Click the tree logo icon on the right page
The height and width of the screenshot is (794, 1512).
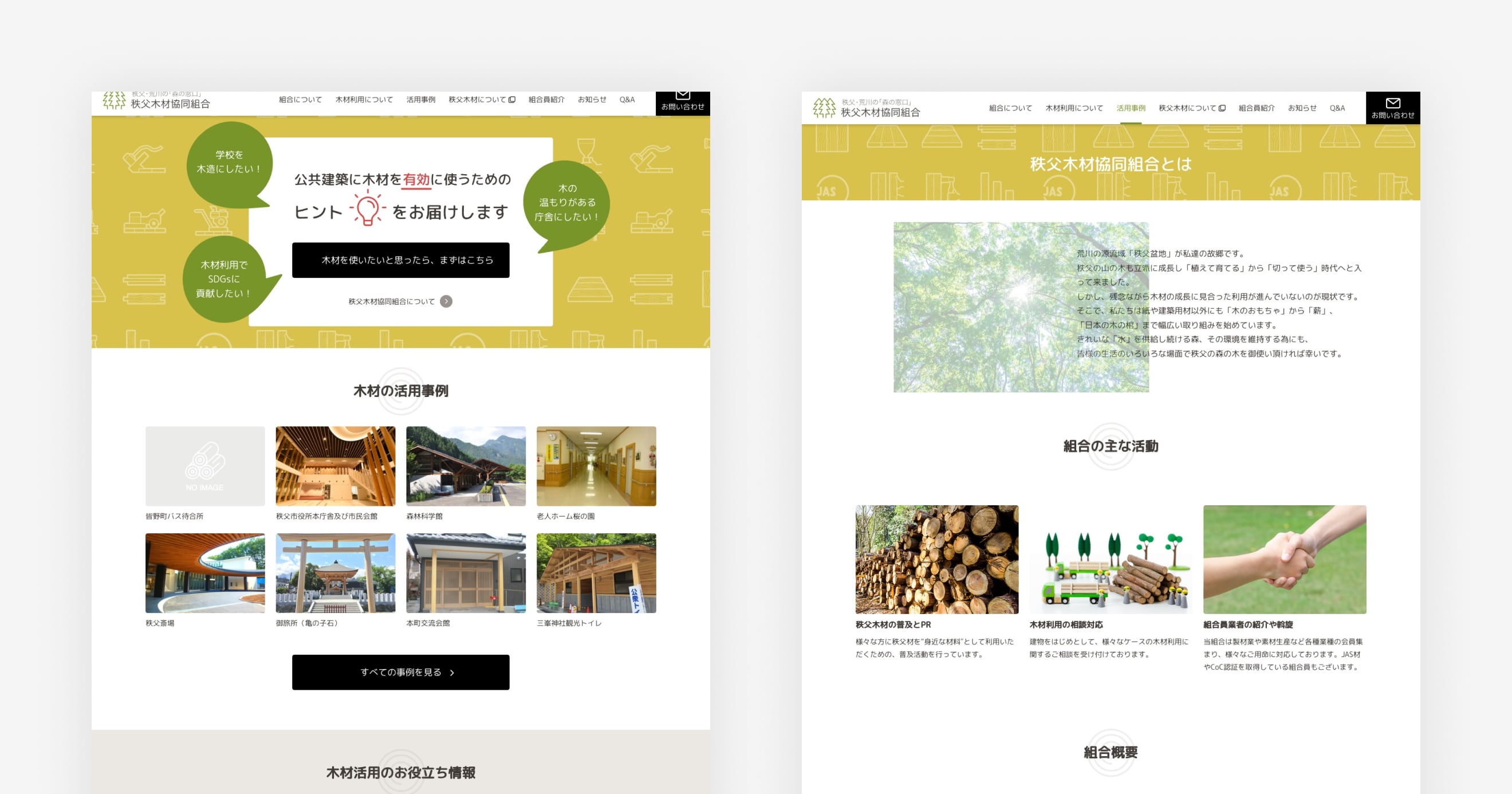click(824, 108)
